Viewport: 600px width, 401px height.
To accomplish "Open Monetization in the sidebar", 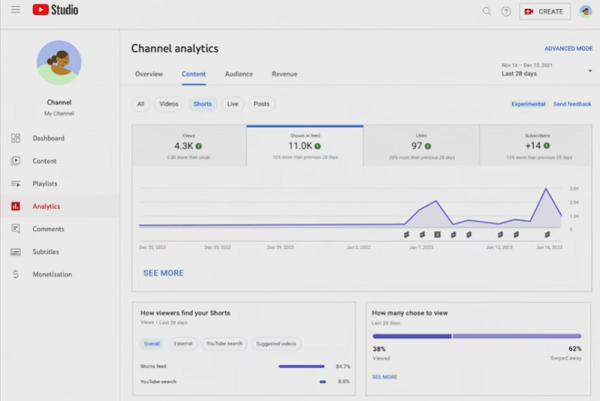I will coord(52,274).
